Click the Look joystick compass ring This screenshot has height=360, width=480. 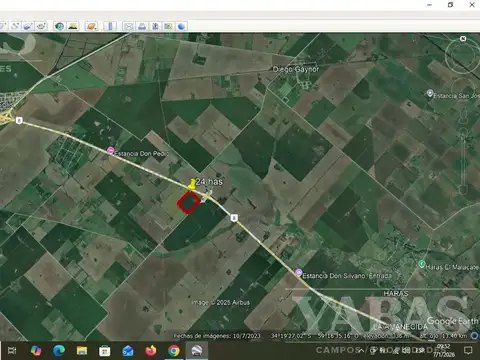[463, 56]
